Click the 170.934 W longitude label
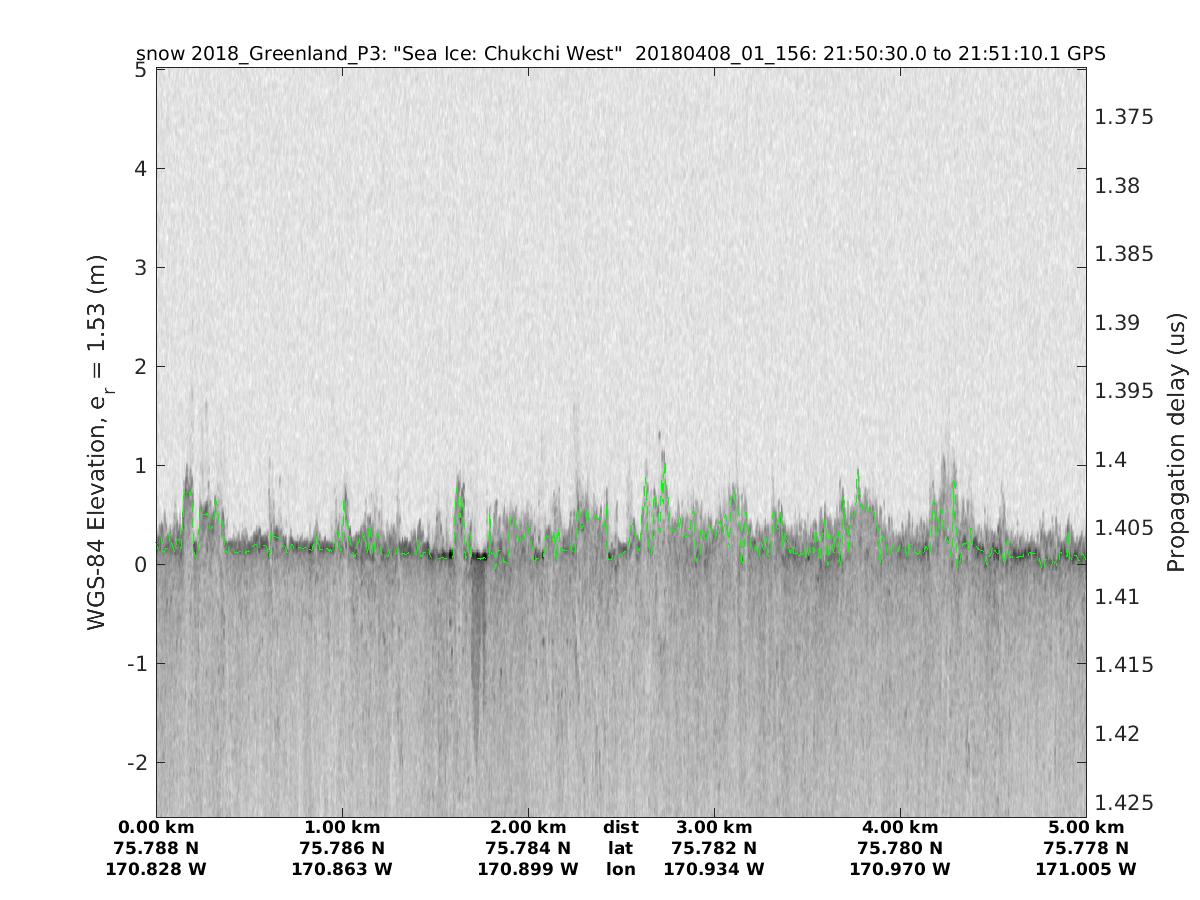1200x900 pixels. pyautogui.click(x=714, y=869)
